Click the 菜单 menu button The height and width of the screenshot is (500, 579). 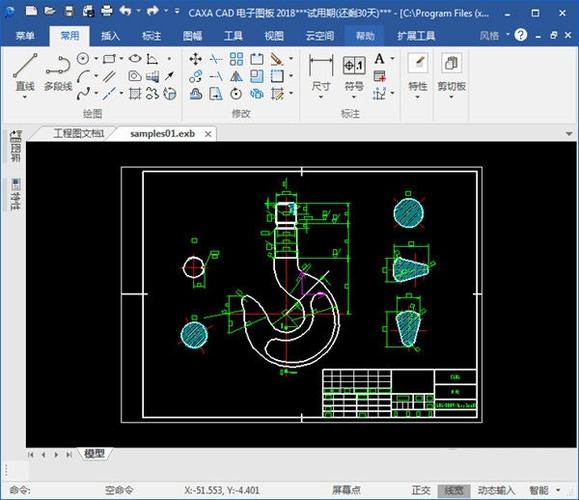click(x=25, y=36)
